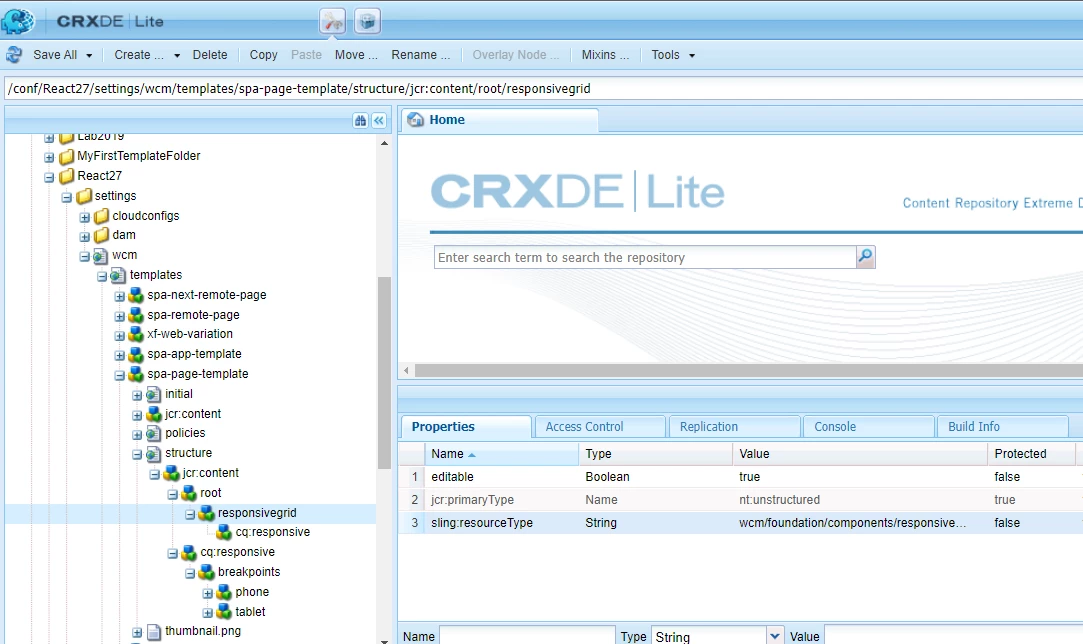The height and width of the screenshot is (644, 1083).
Task: Select the breakpoints tree node
Action: tap(249, 572)
